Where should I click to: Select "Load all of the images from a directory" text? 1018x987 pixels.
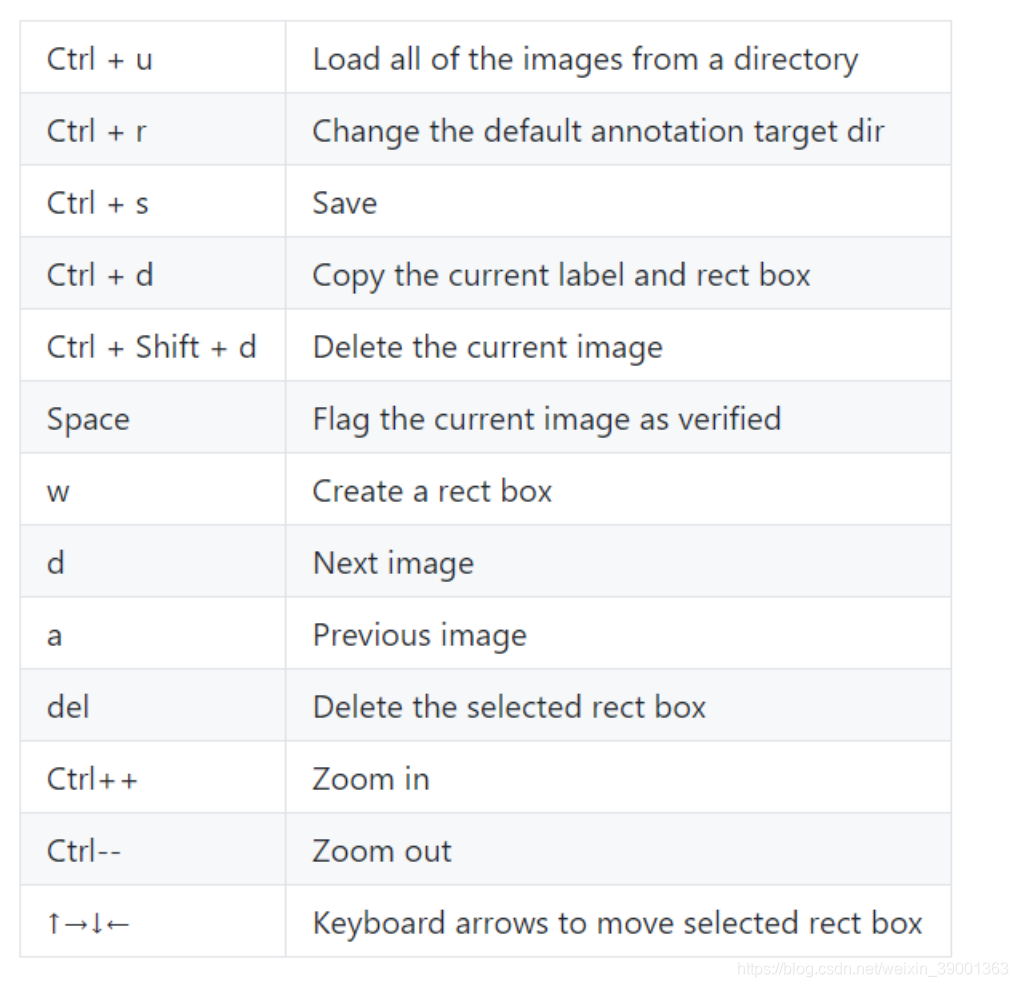point(585,59)
